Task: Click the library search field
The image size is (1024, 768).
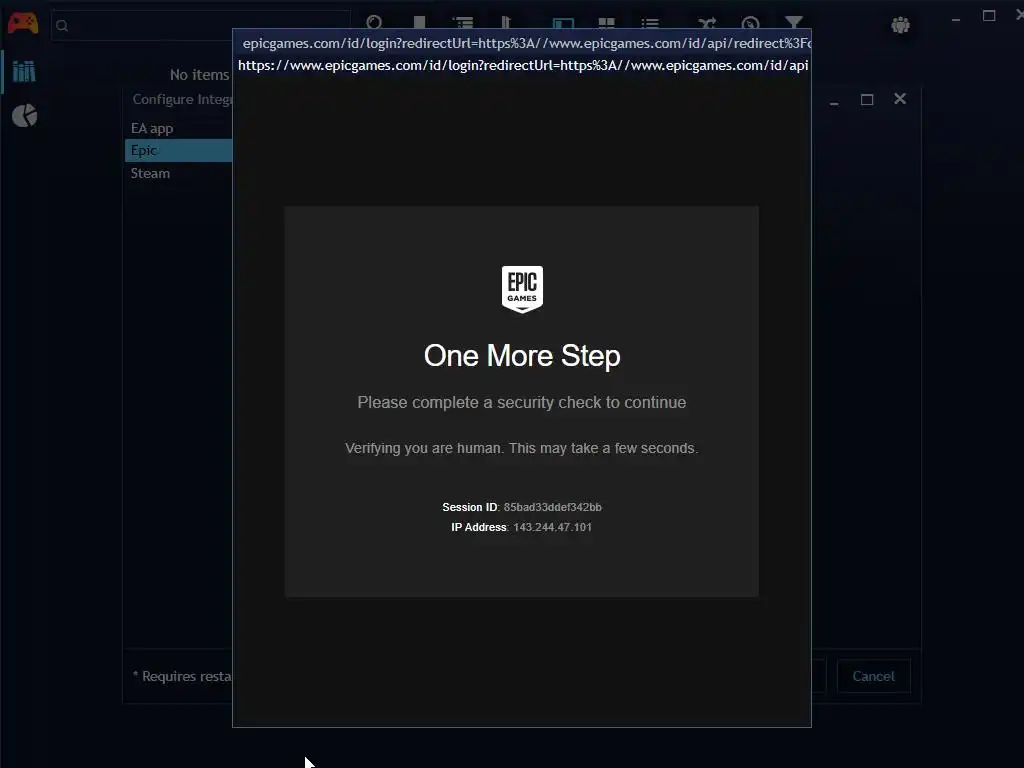Action: (x=200, y=25)
